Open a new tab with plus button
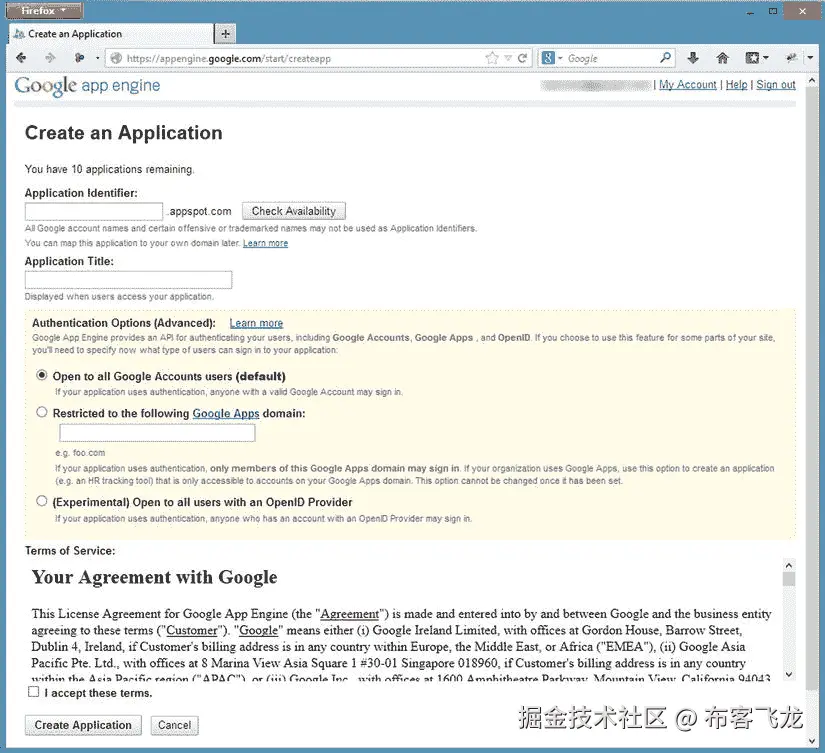This screenshot has width=825, height=753. (x=225, y=34)
